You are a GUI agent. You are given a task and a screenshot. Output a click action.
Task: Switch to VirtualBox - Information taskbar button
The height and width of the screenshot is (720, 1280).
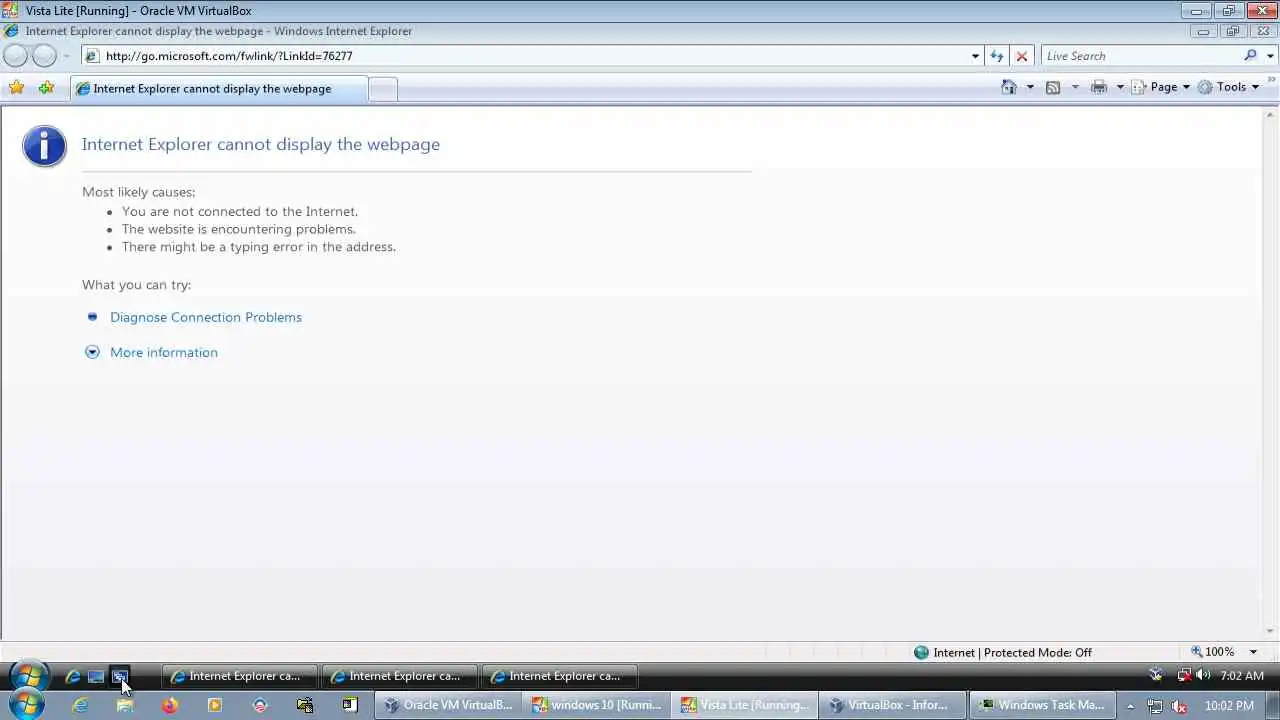click(x=893, y=705)
